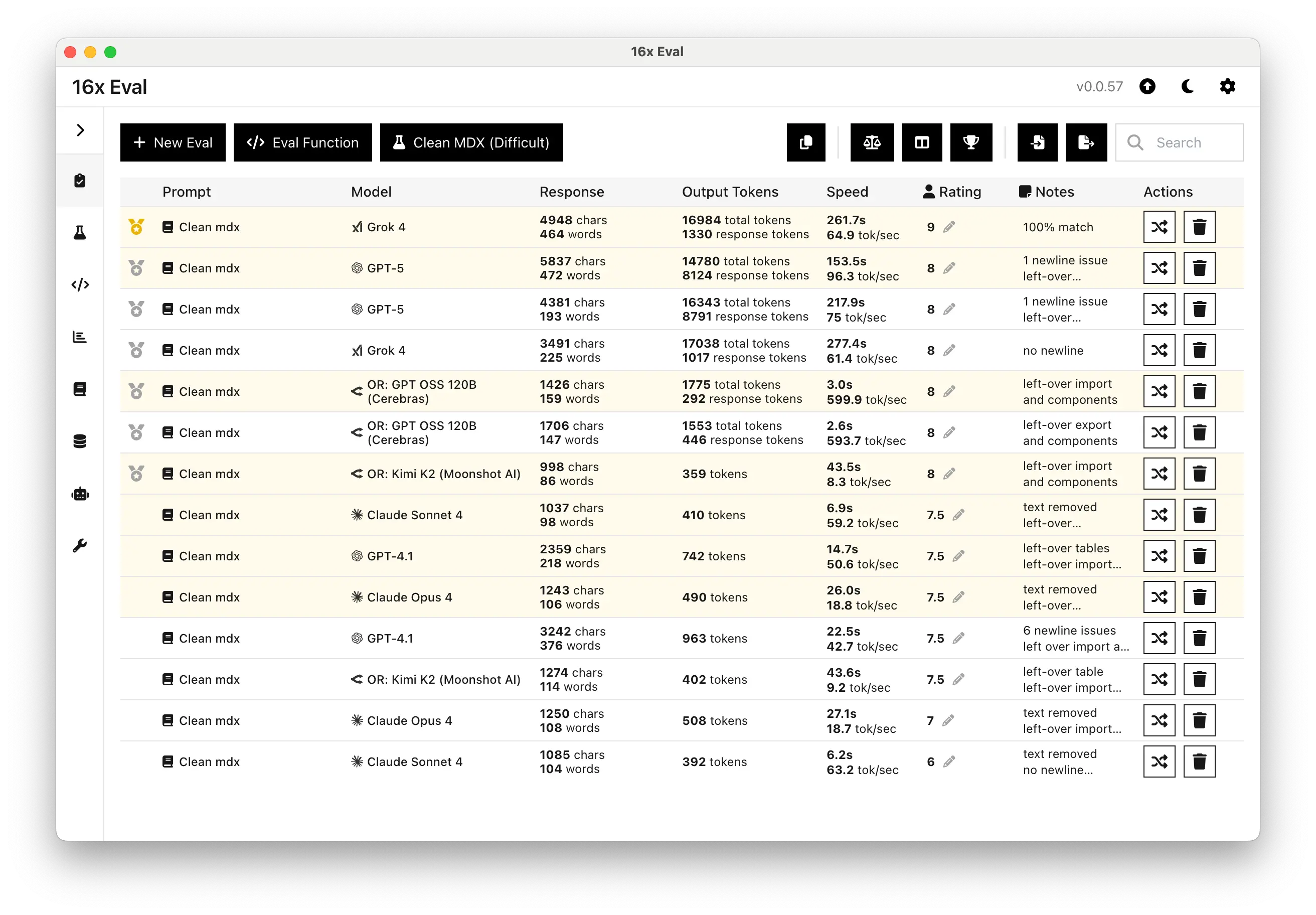1316x915 pixels.
Task: Click the Rating column header
Action: click(951, 192)
